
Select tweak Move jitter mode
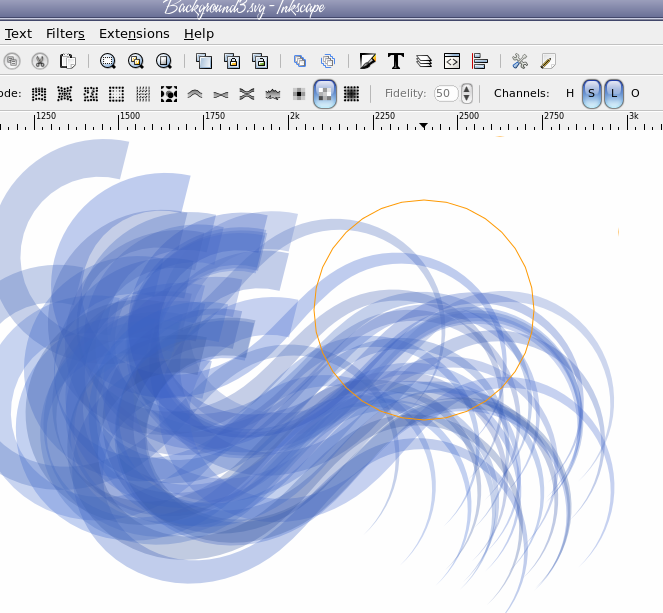coord(90,93)
